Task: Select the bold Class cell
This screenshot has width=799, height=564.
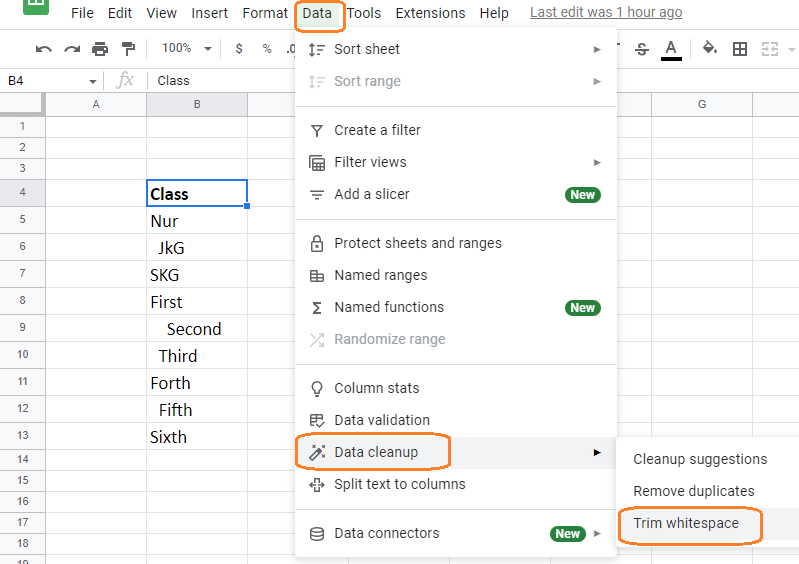Action: (197, 193)
